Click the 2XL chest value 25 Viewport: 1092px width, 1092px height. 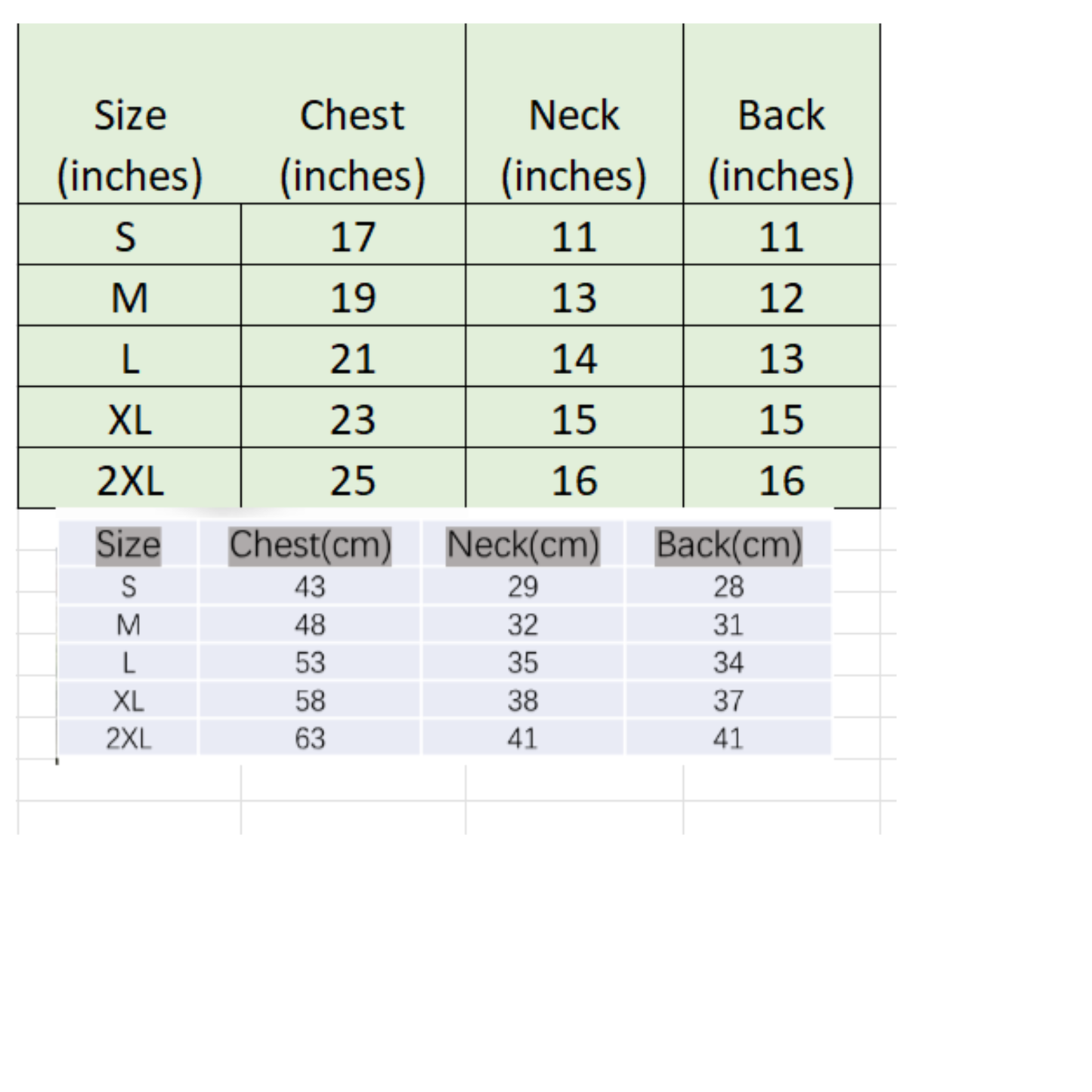(x=352, y=481)
